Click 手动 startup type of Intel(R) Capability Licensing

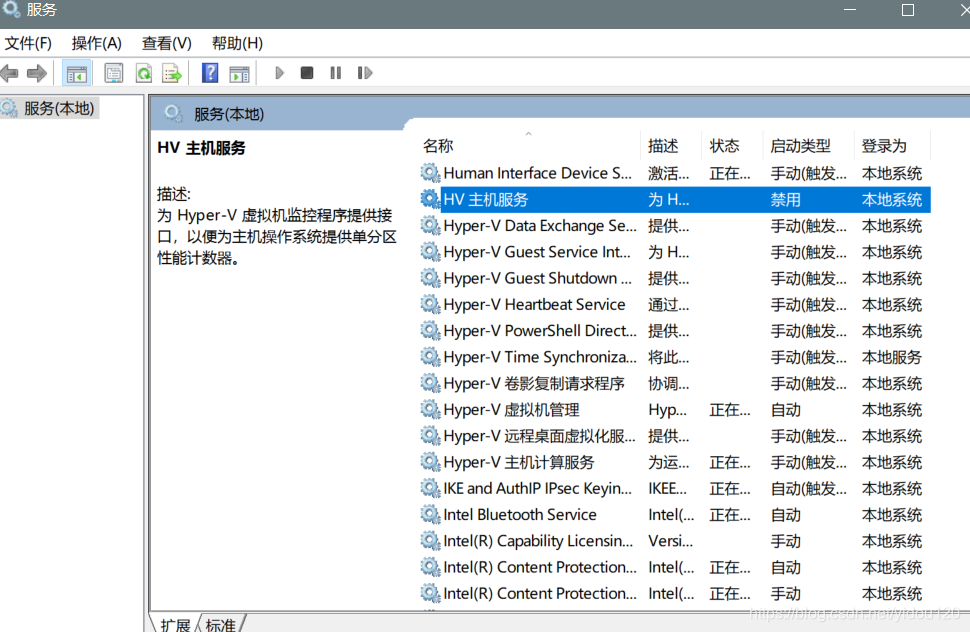[786, 541]
